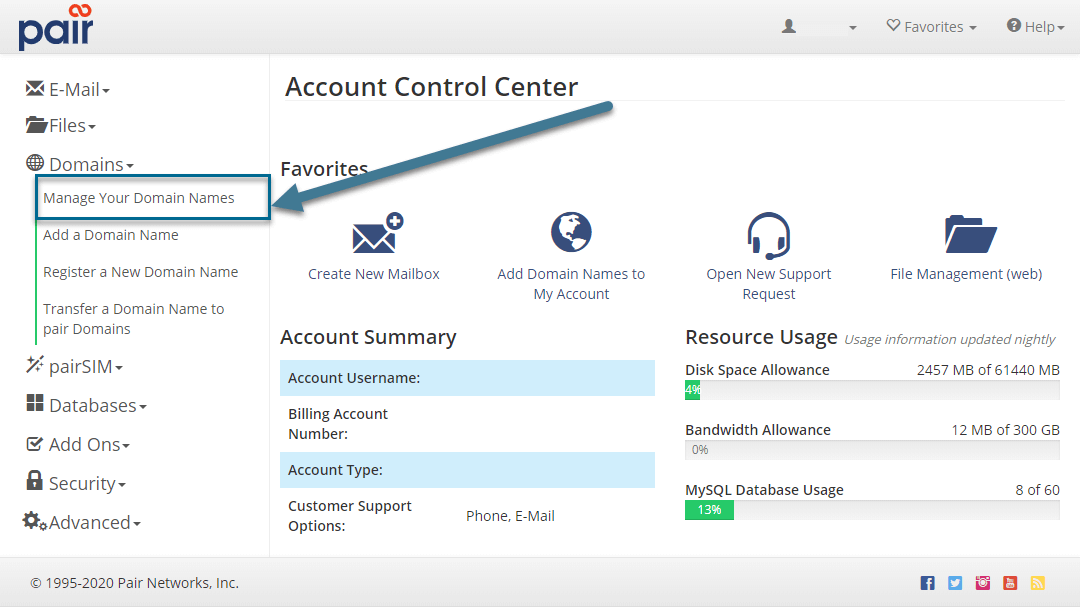Click the Favorites heart icon
The height and width of the screenshot is (607, 1080).
(x=893, y=25)
